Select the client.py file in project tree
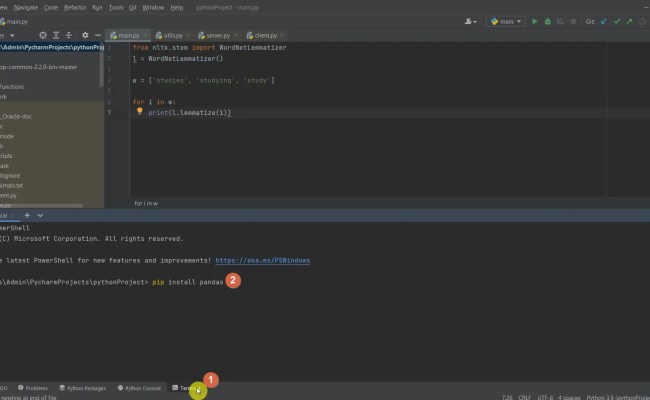Image resolution: width=650 pixels, height=400 pixels. (9, 196)
